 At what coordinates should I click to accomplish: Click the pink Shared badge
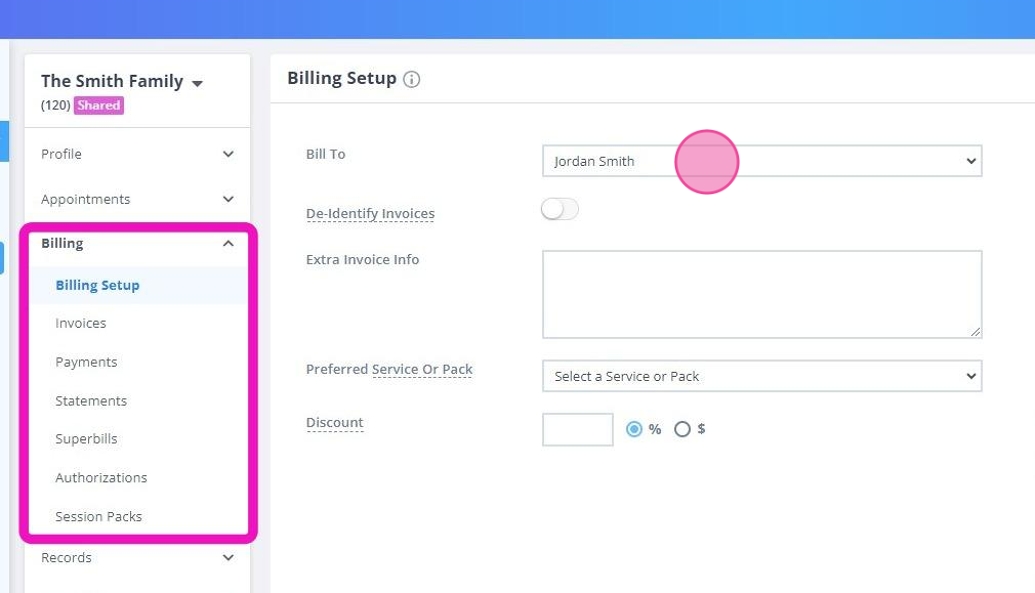tap(99, 105)
